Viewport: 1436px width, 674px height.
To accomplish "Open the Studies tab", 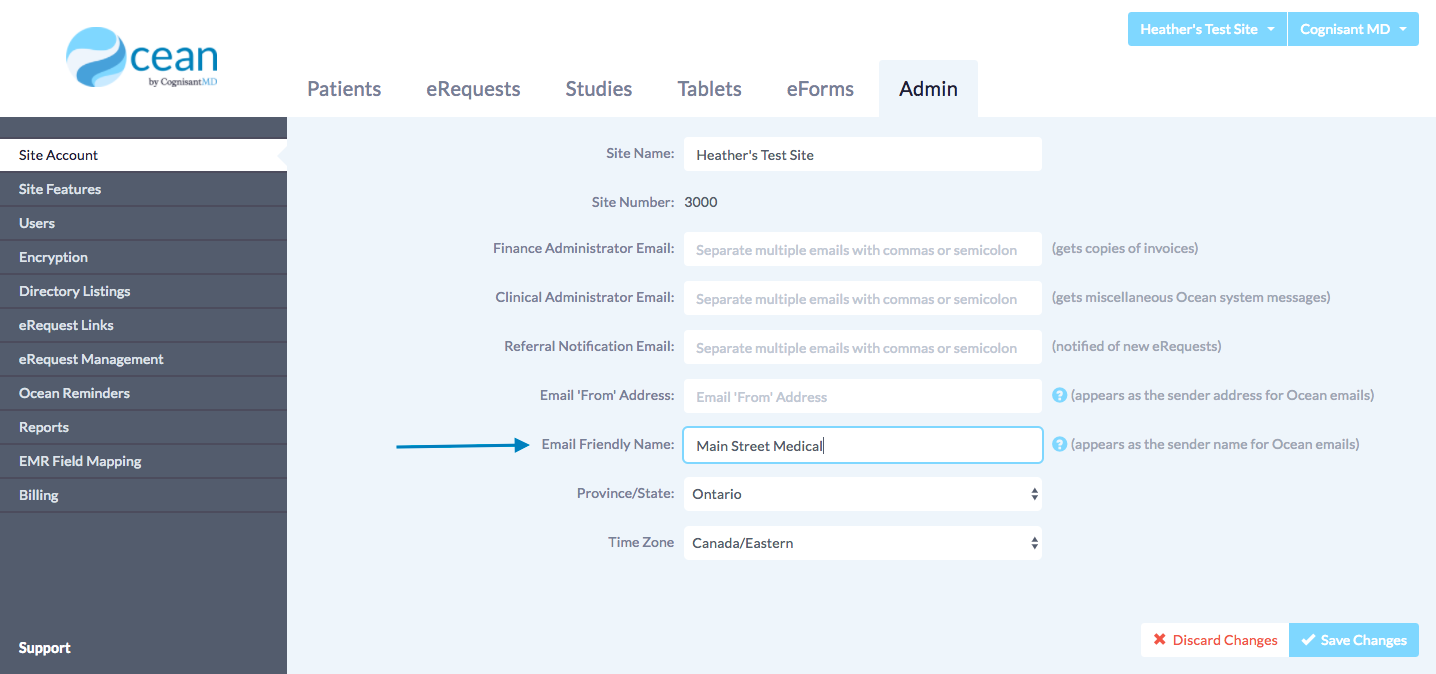I will coord(599,89).
